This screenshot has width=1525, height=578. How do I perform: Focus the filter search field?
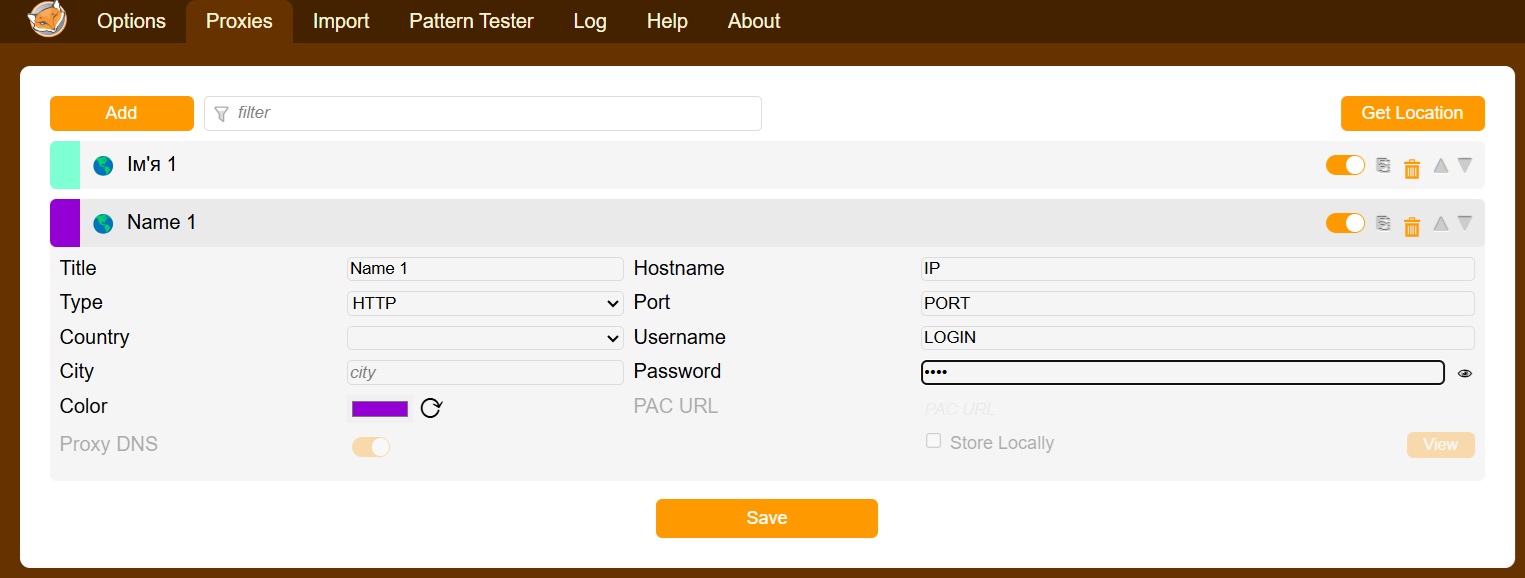pos(483,113)
